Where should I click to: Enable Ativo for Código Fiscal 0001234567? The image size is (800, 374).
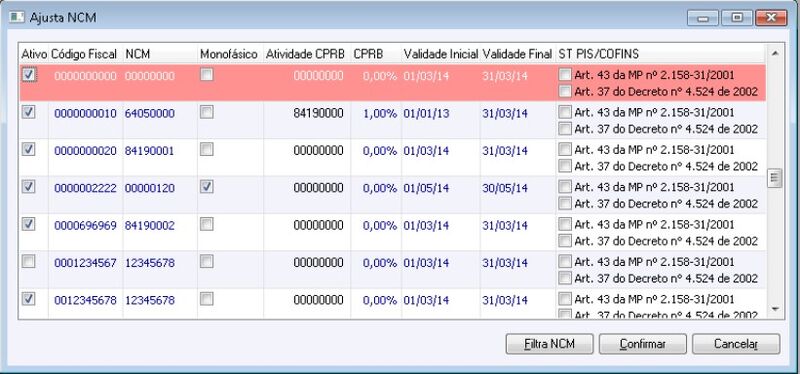pos(29,262)
